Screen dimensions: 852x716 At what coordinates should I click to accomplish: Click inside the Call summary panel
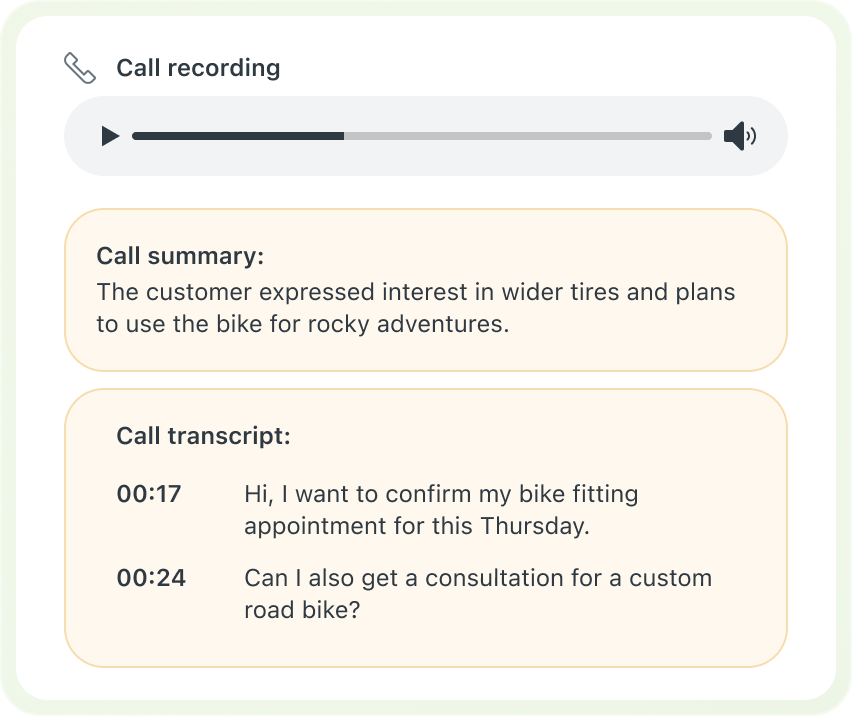(426, 290)
